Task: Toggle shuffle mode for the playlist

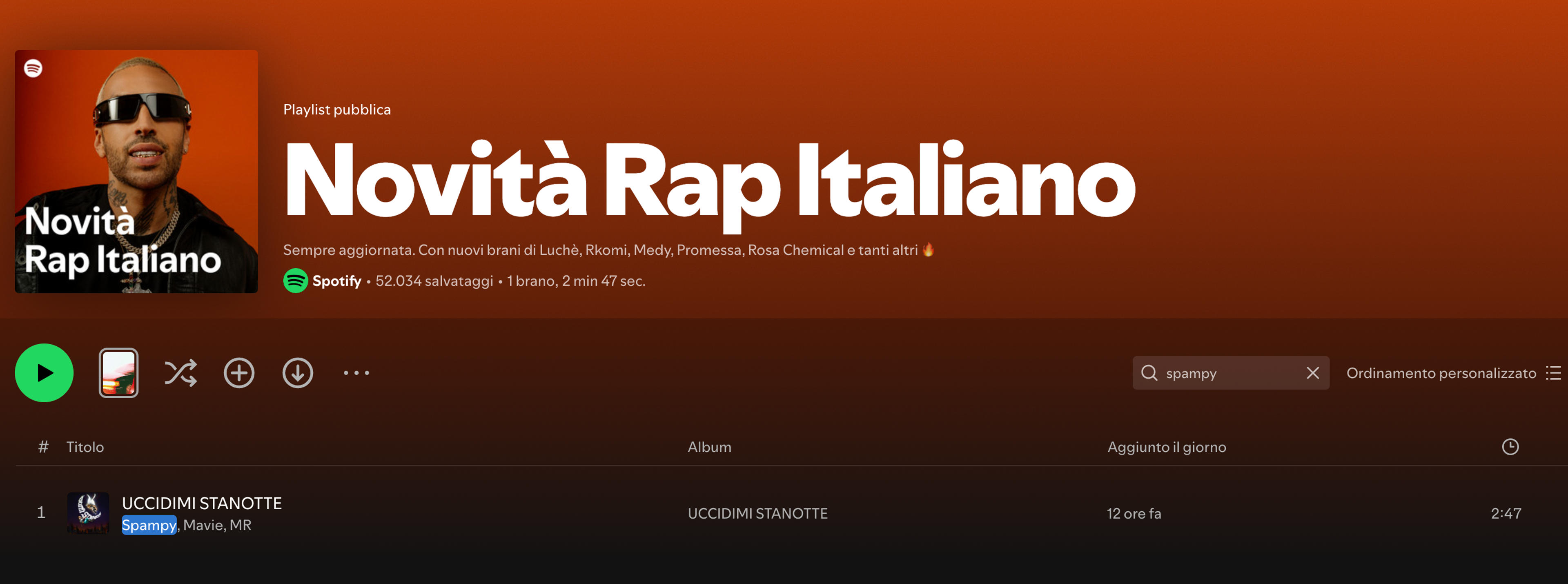Action: 181,373
